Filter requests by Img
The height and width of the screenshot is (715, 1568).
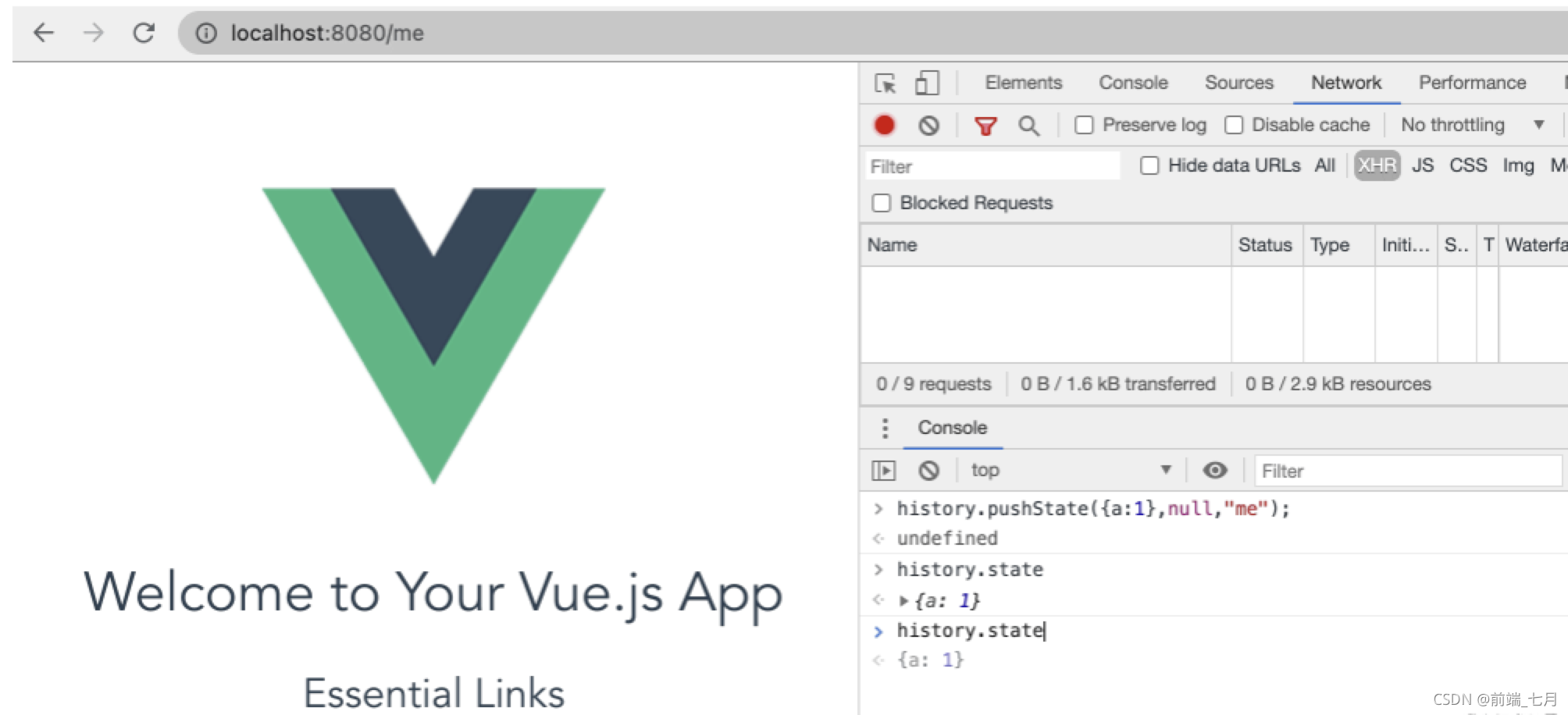(x=1518, y=165)
